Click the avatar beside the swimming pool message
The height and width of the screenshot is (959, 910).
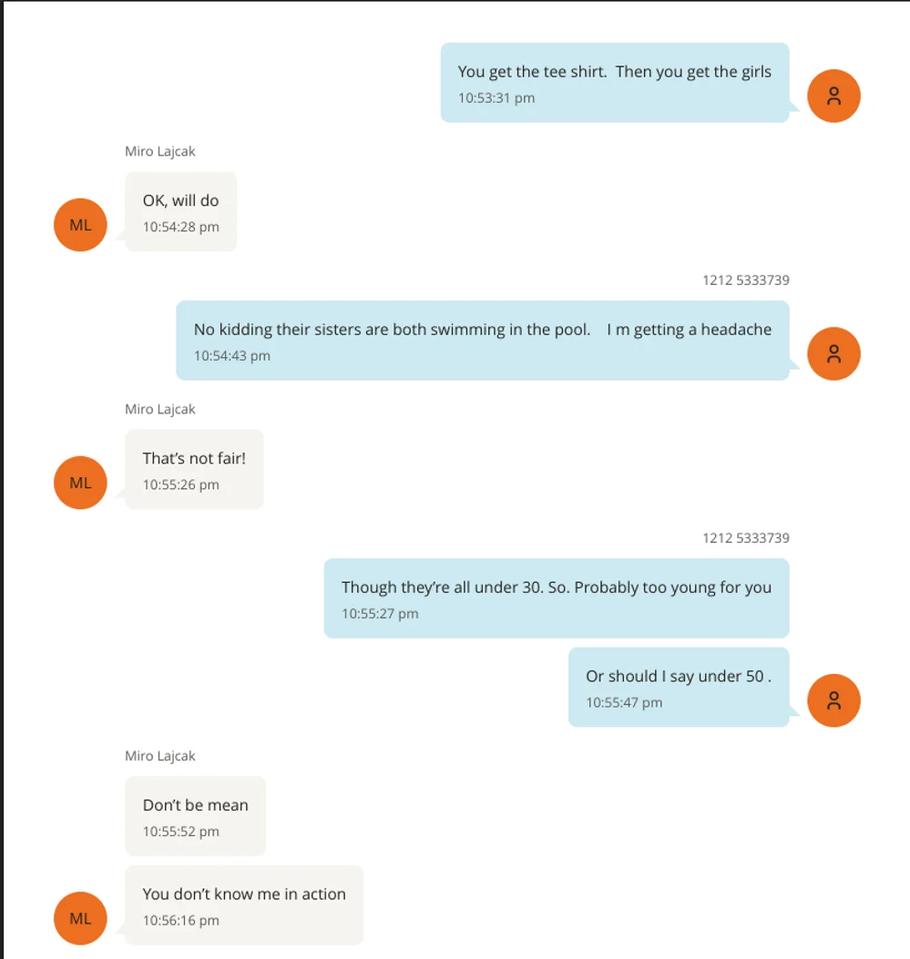click(x=833, y=352)
